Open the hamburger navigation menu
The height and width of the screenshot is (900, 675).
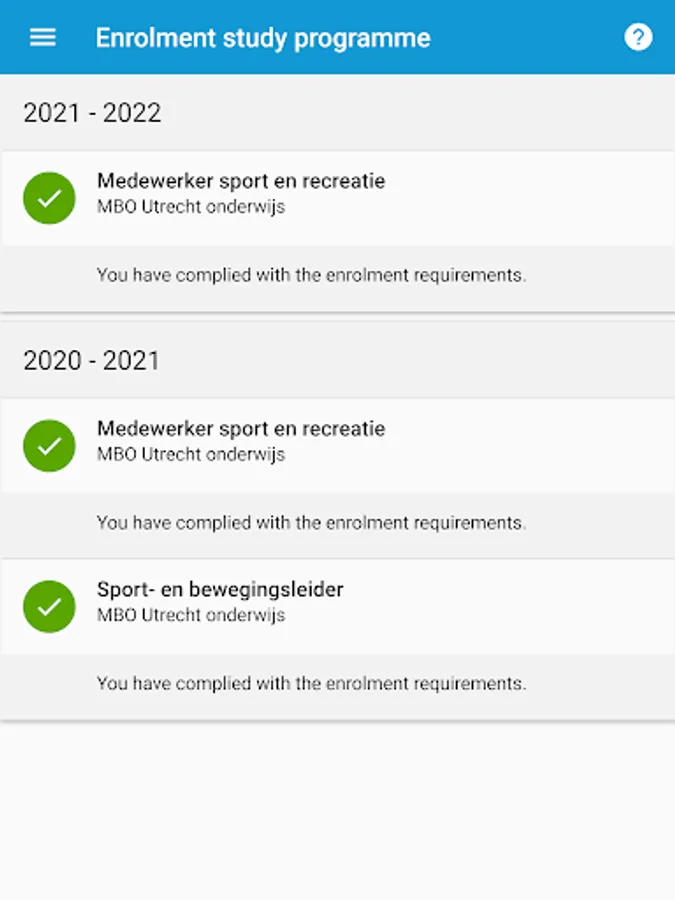point(43,38)
